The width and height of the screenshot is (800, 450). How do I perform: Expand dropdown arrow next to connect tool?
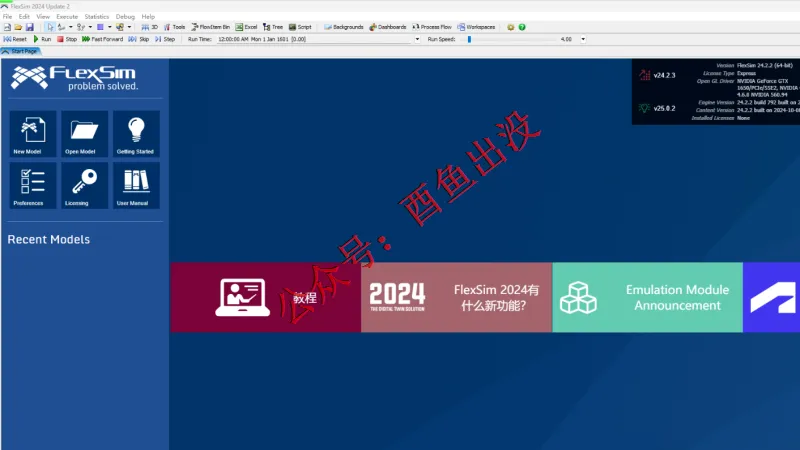pyautogui.click(x=70, y=27)
